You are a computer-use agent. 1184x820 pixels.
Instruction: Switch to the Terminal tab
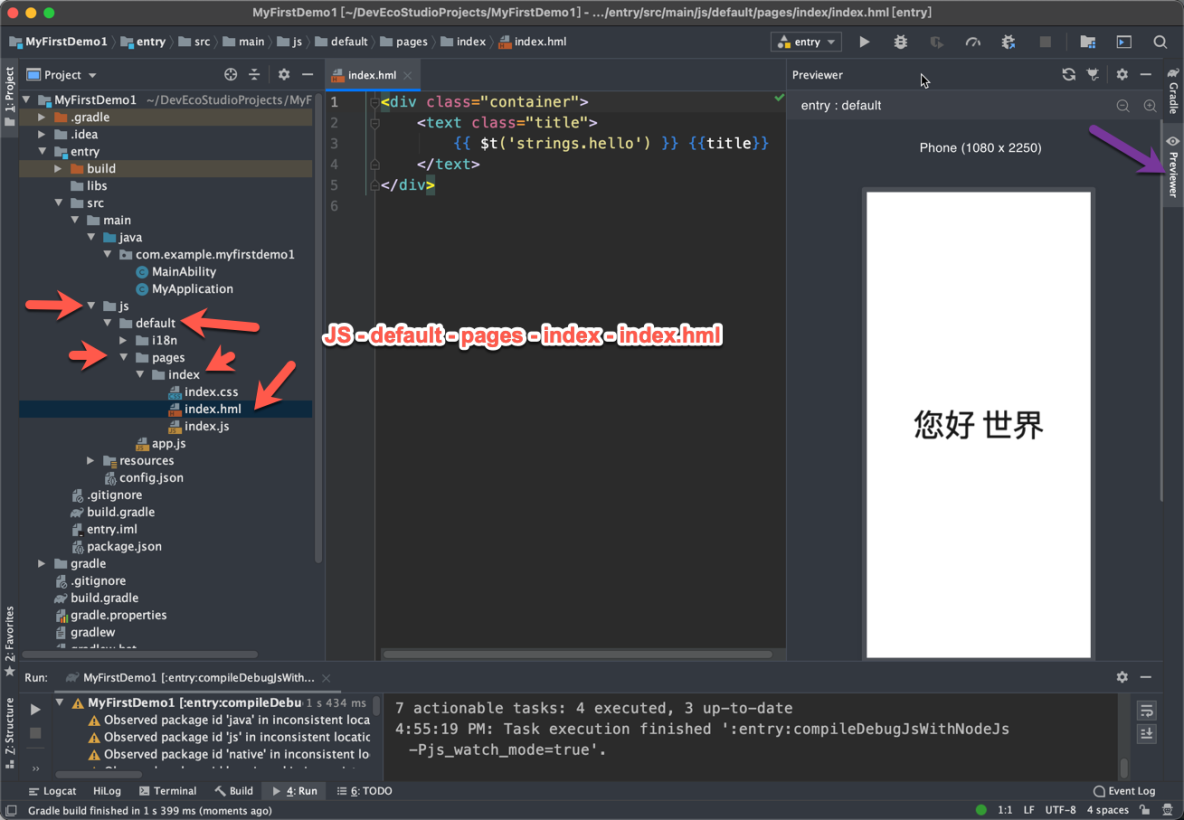[x=167, y=791]
